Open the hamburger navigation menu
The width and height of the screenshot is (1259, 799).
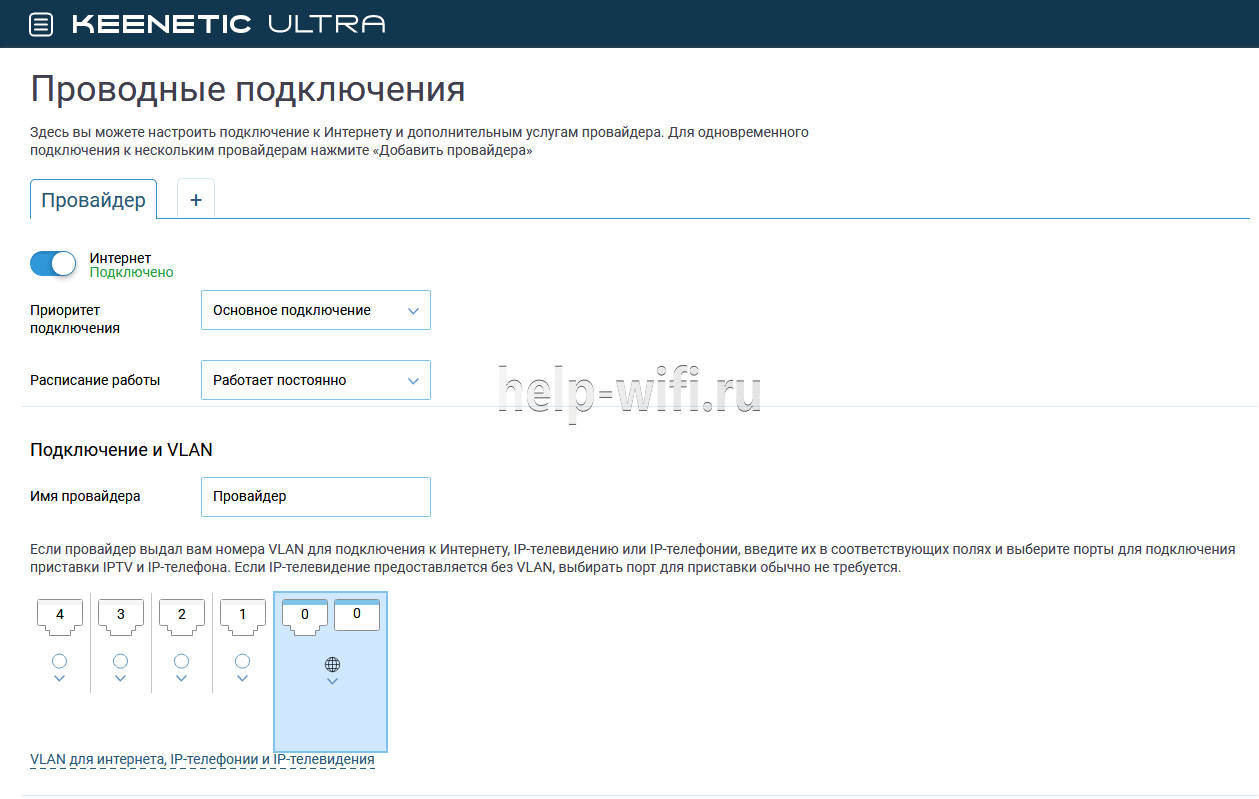tap(41, 25)
